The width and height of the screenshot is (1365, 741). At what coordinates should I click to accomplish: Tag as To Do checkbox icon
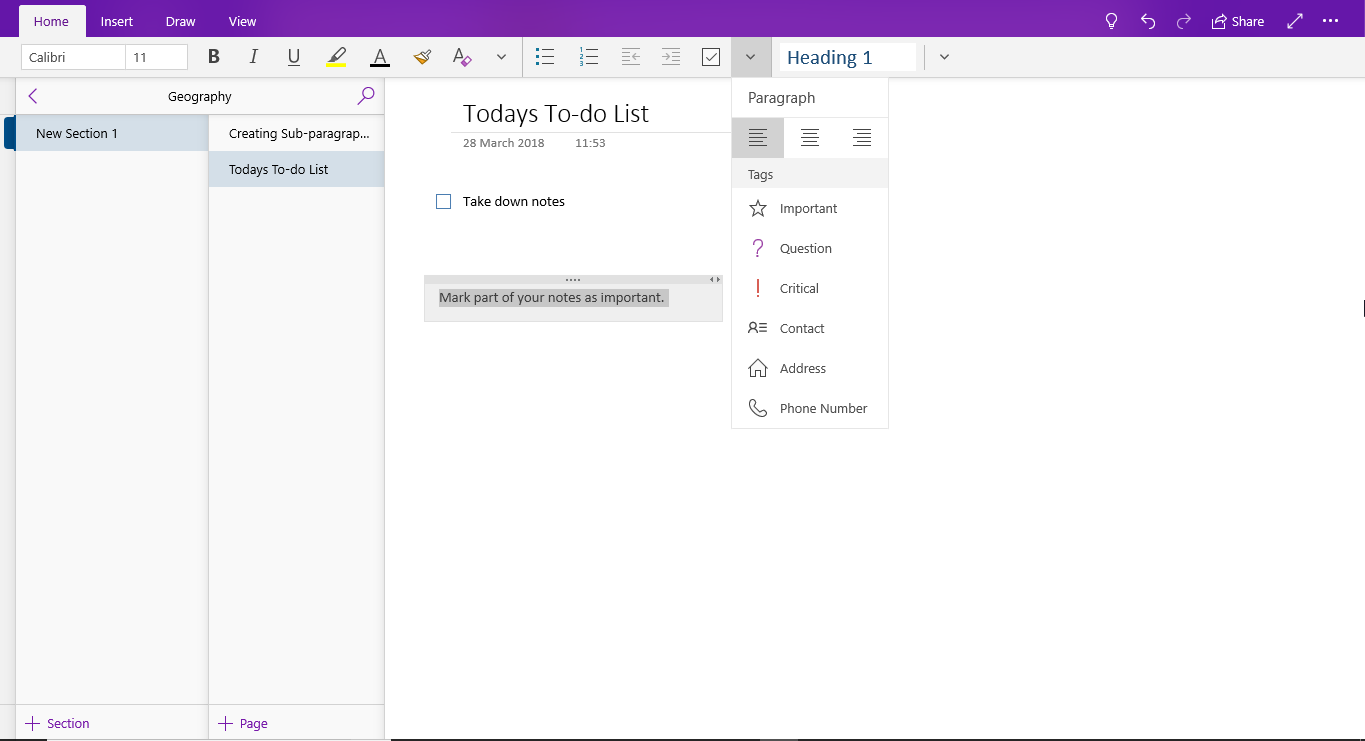coord(711,57)
